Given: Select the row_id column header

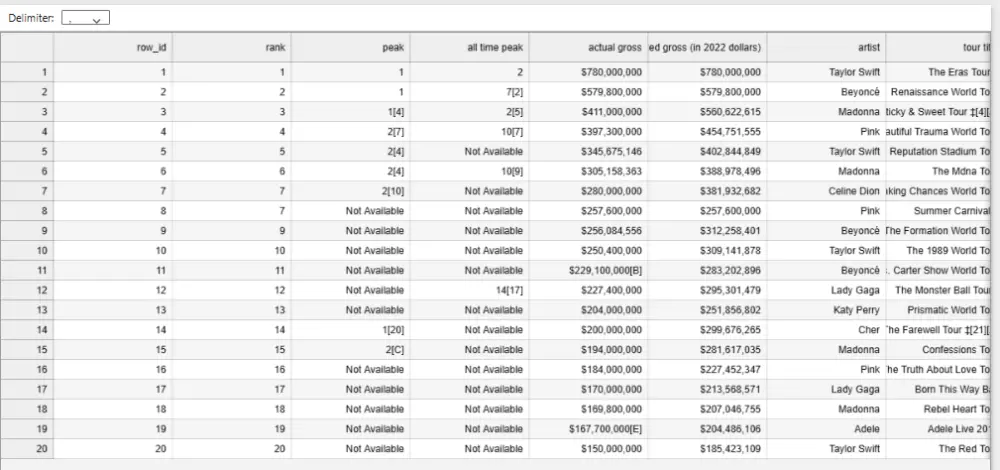Looking at the screenshot, I should (x=113, y=47).
